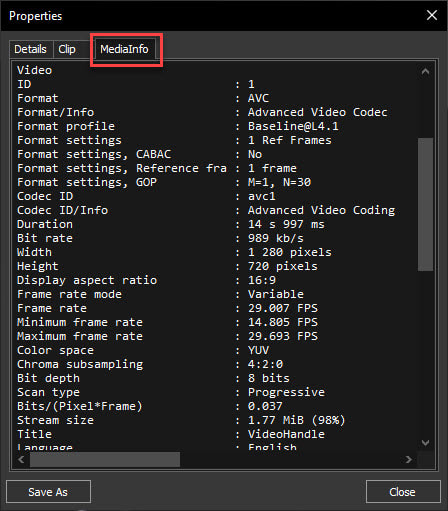This screenshot has height=511, width=448.
Task: Click the 'avc1' codec ID value
Action: [x=262, y=196]
